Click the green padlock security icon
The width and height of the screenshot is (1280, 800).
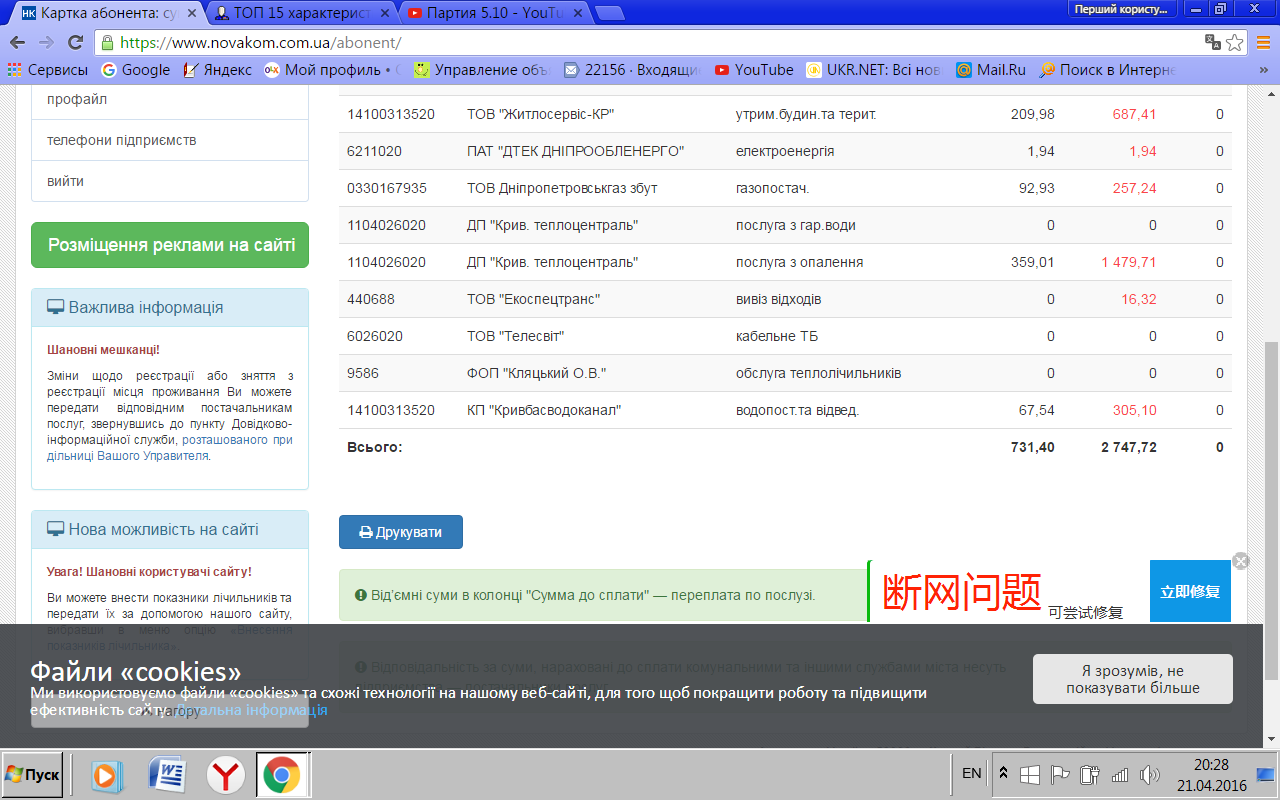[x=108, y=43]
